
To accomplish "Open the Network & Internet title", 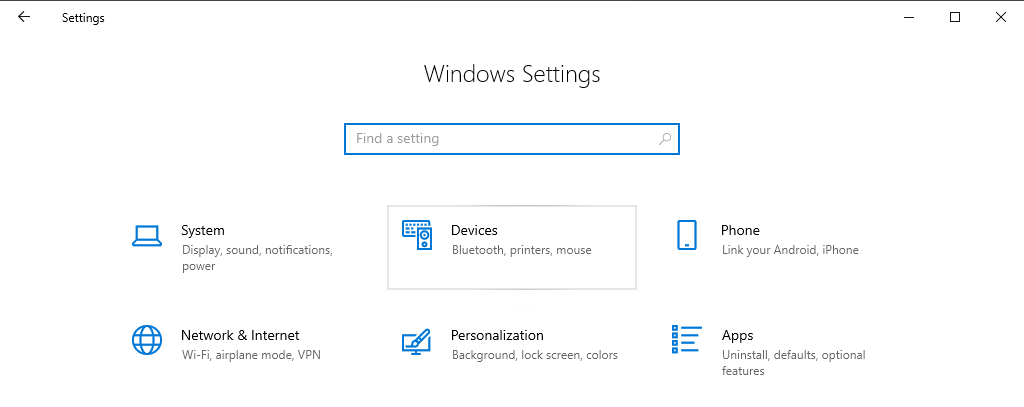I will 240,335.
